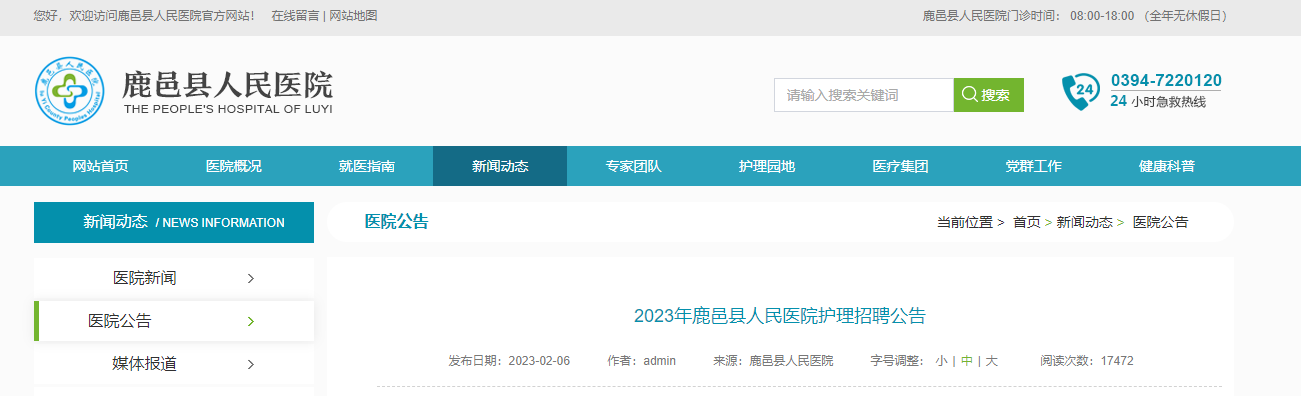Click source text 来源：鹿邑县人民医院
The width and height of the screenshot is (1301, 396).
pyautogui.click(x=773, y=361)
